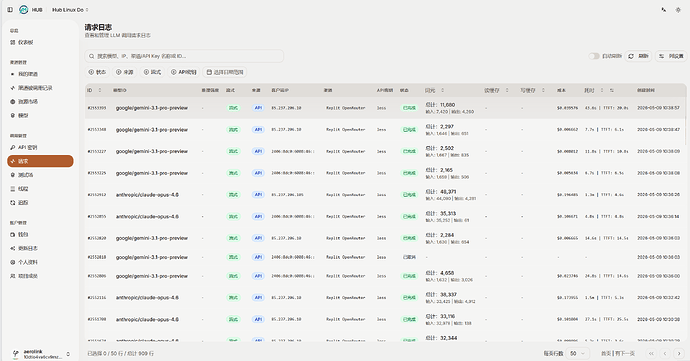Viewport: 690px width, 361px height.
Task: Click the row with total 2,284 tokens
Action: pyautogui.click(x=385, y=238)
